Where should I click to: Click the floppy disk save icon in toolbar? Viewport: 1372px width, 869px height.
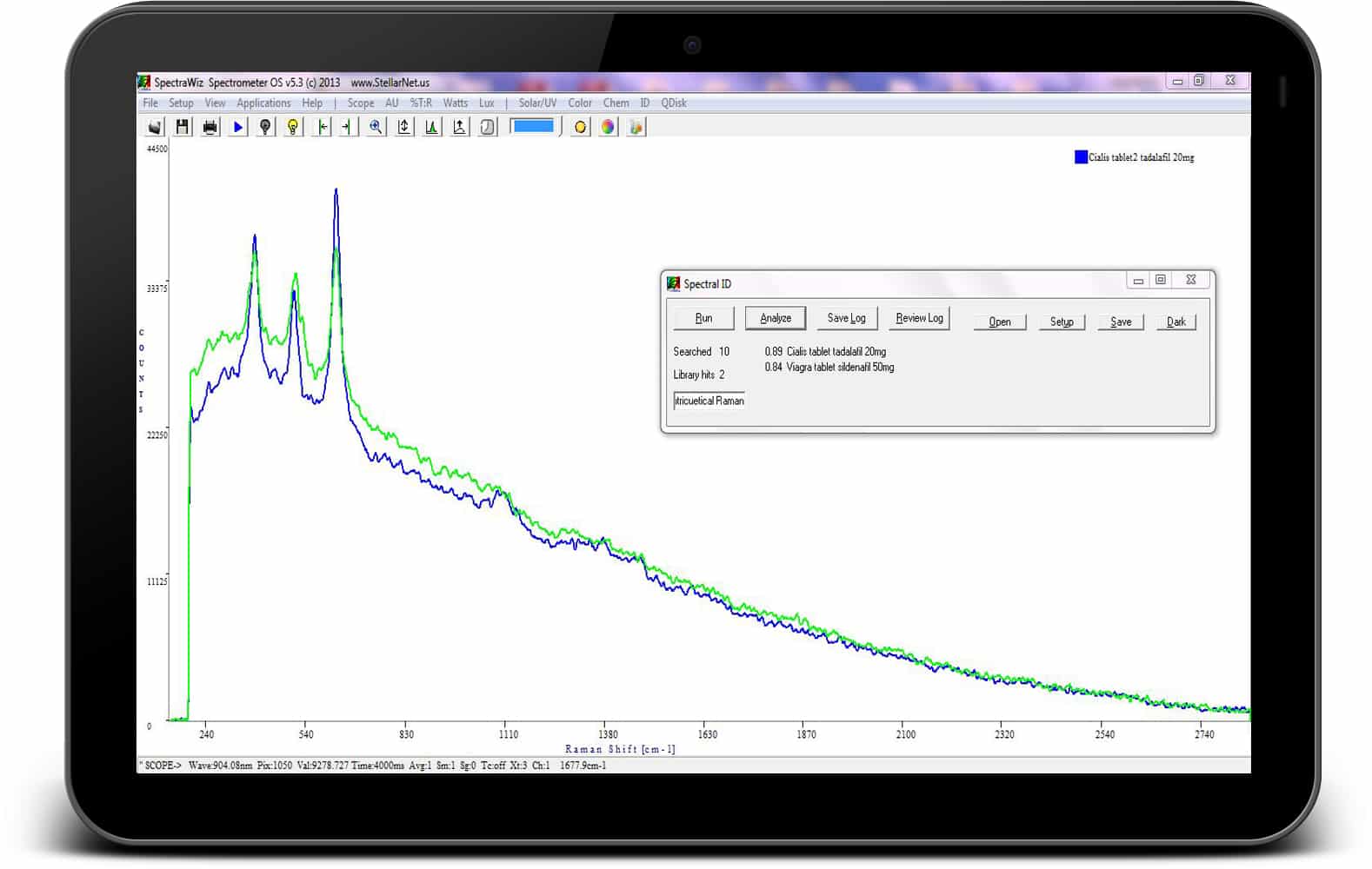coord(183,127)
